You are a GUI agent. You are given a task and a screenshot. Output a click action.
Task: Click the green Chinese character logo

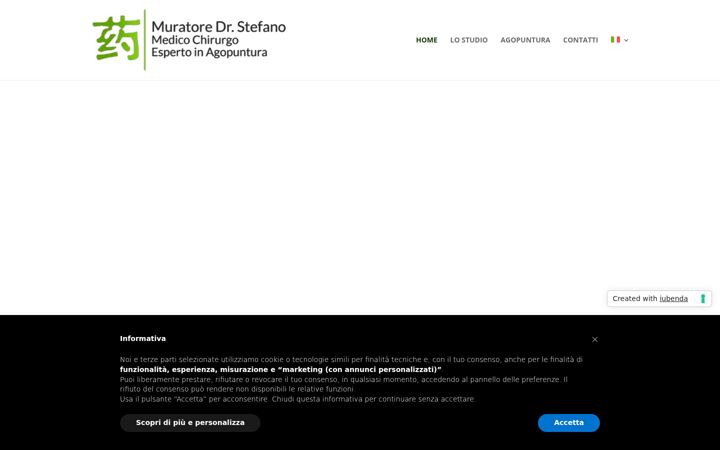tap(117, 39)
